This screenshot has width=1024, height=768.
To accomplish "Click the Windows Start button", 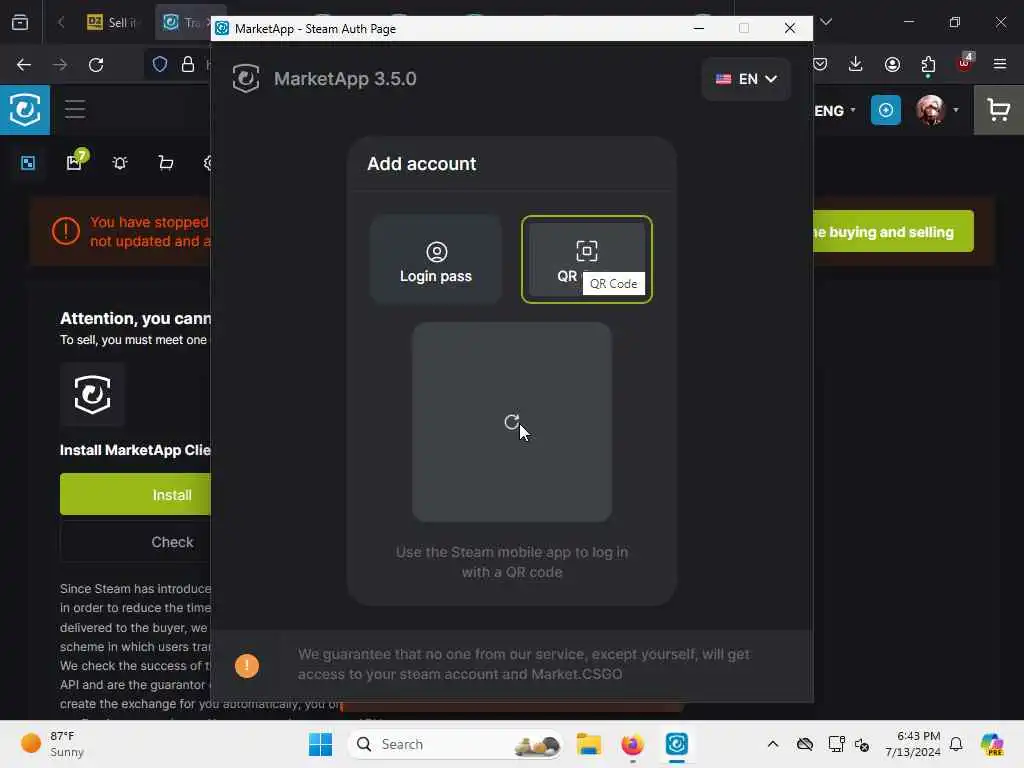I will pos(320,744).
